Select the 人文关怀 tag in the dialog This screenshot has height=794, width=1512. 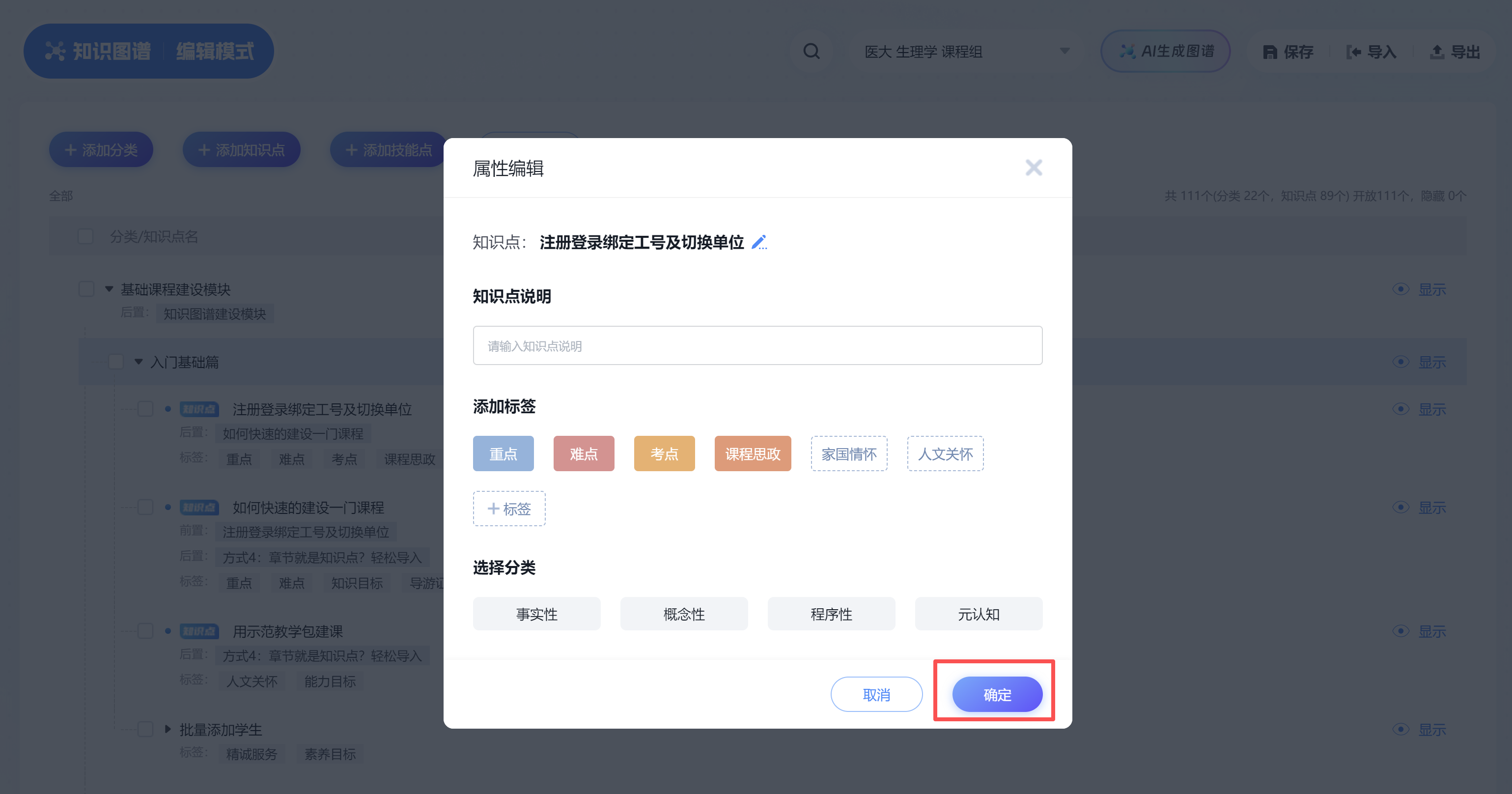click(x=945, y=454)
